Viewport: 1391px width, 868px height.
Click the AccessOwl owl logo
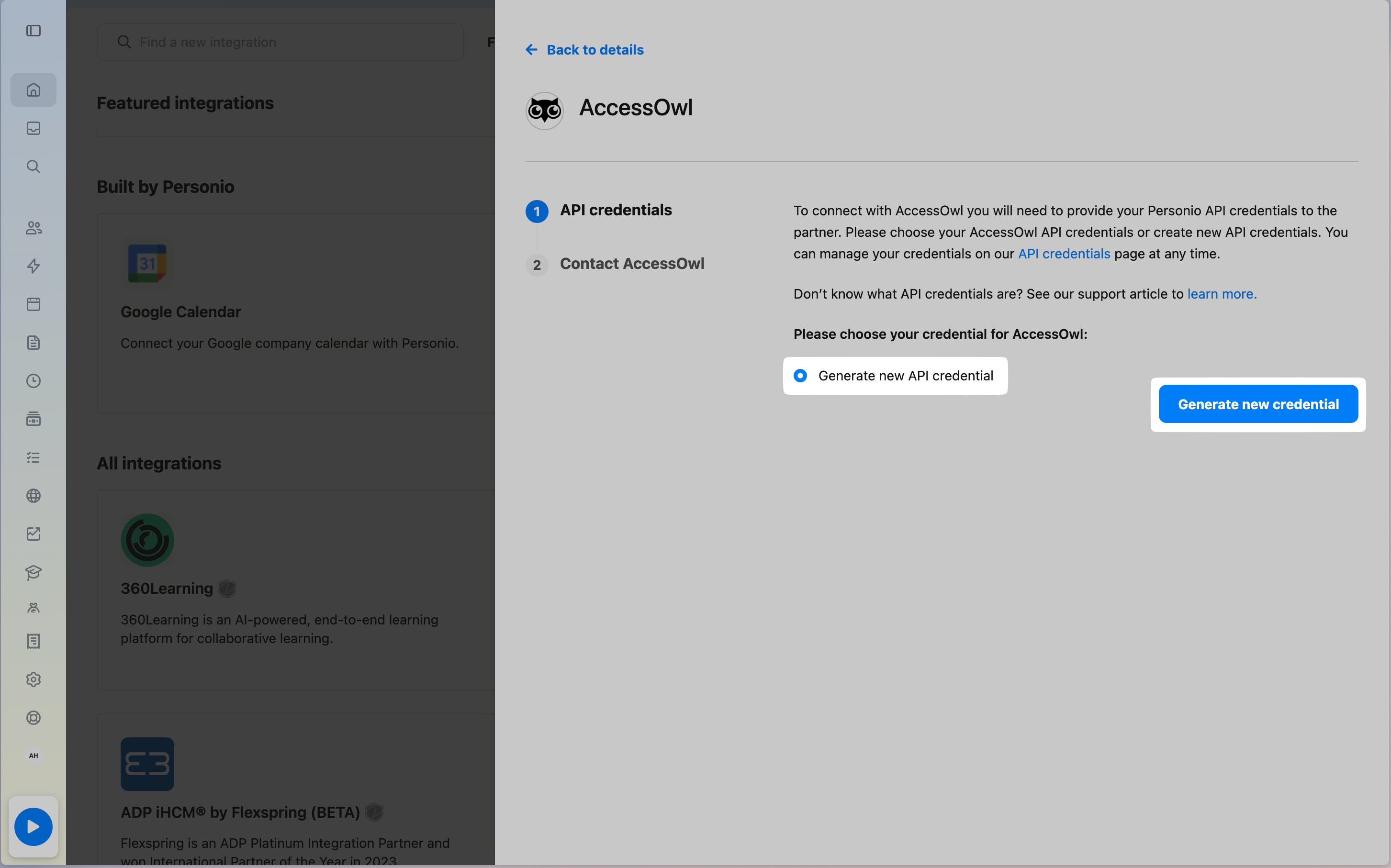click(544, 110)
